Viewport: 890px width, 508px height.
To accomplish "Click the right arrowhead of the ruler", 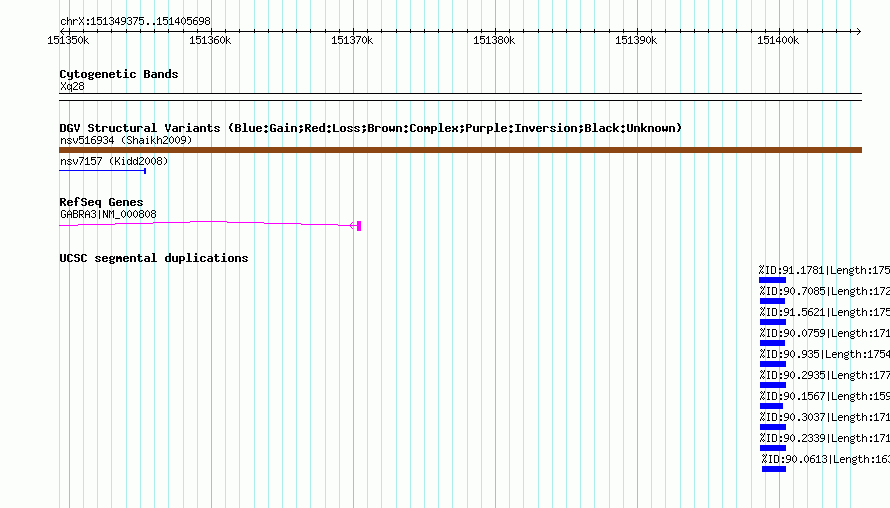I will (858, 31).
